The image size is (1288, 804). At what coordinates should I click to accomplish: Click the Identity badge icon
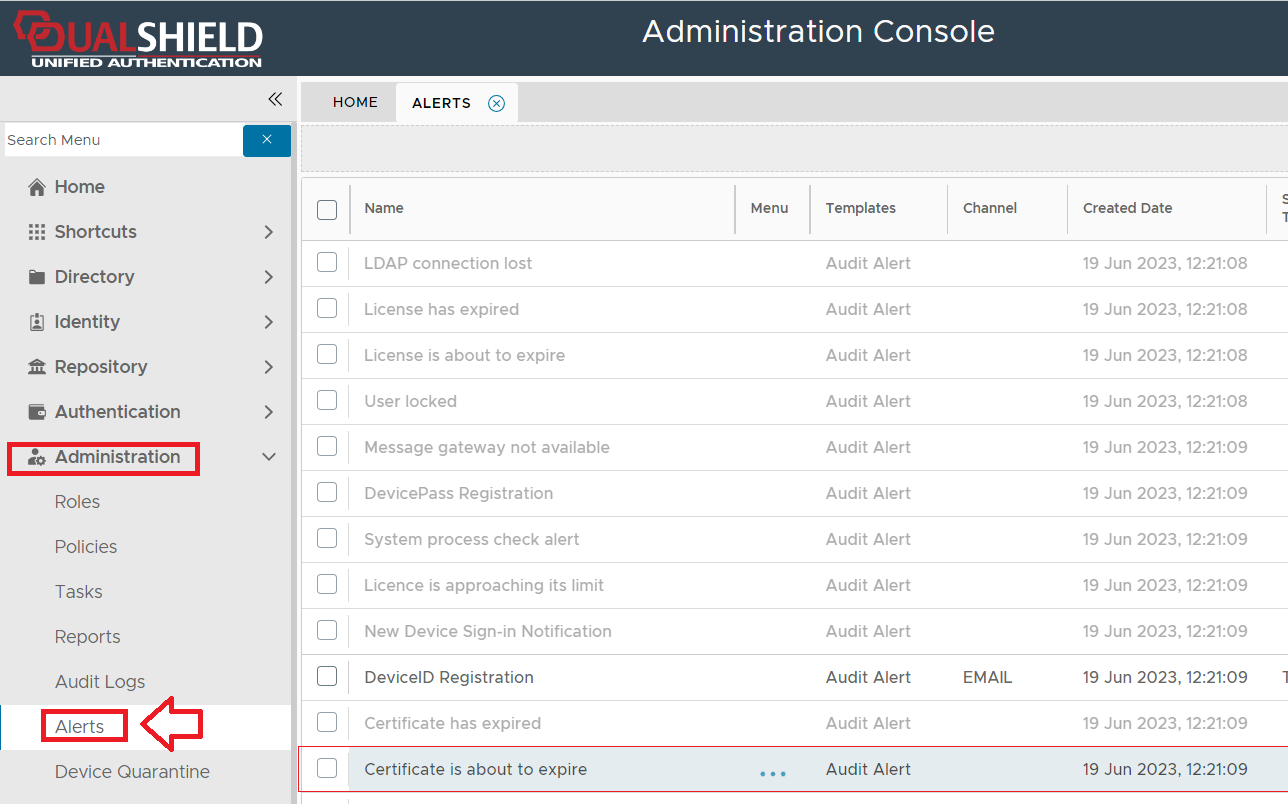37,322
